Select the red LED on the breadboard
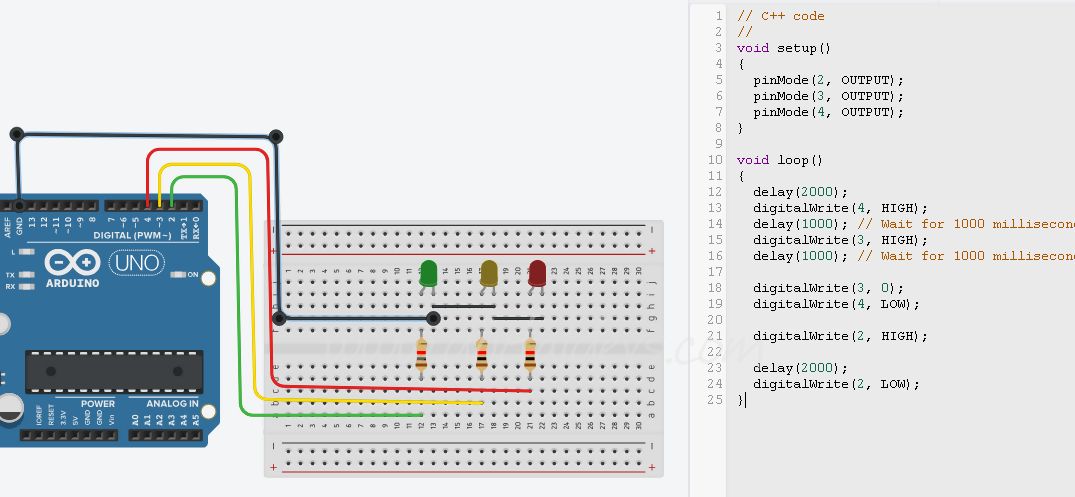1075x497 pixels. tap(537, 274)
